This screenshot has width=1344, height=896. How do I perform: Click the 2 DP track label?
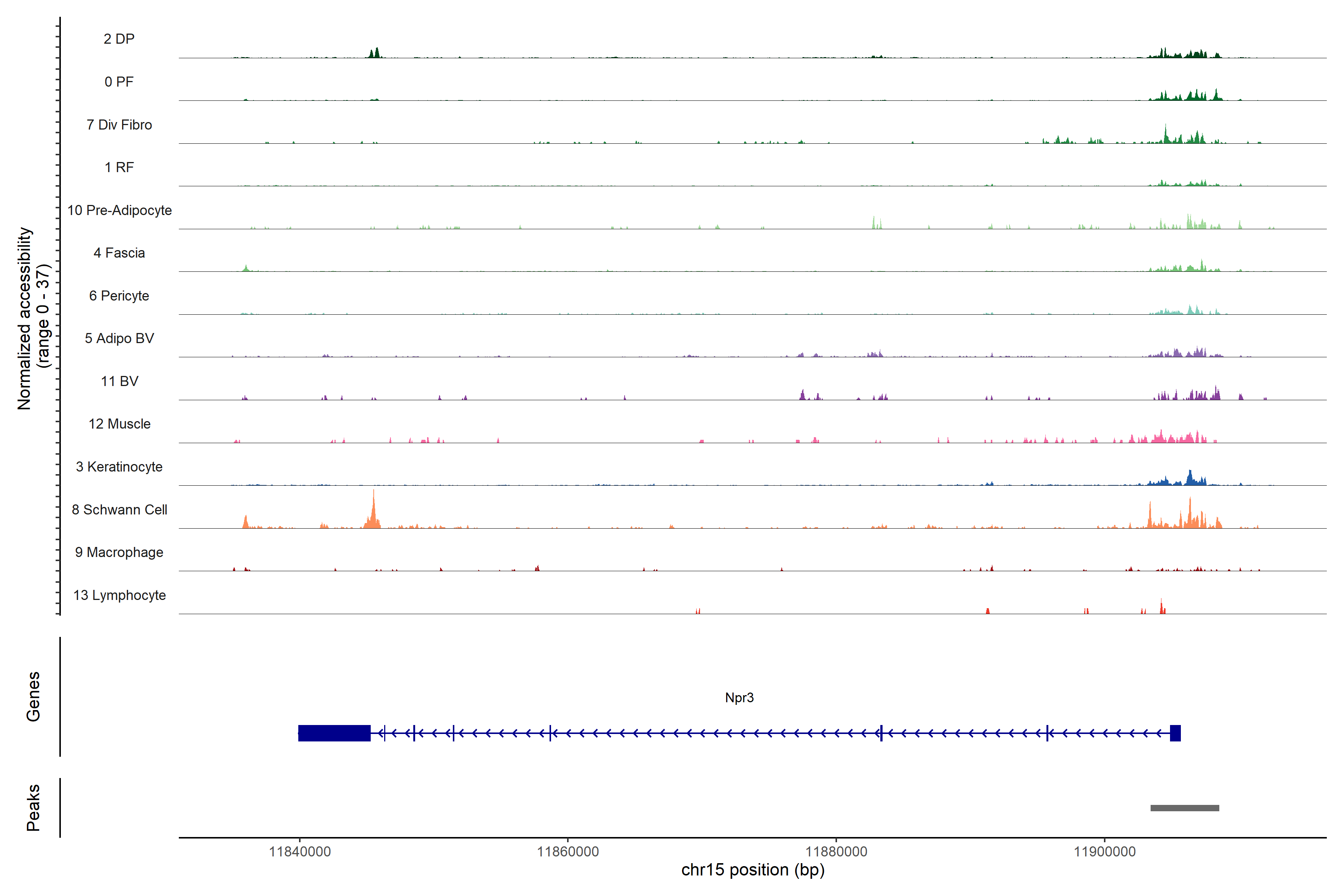click(x=119, y=39)
